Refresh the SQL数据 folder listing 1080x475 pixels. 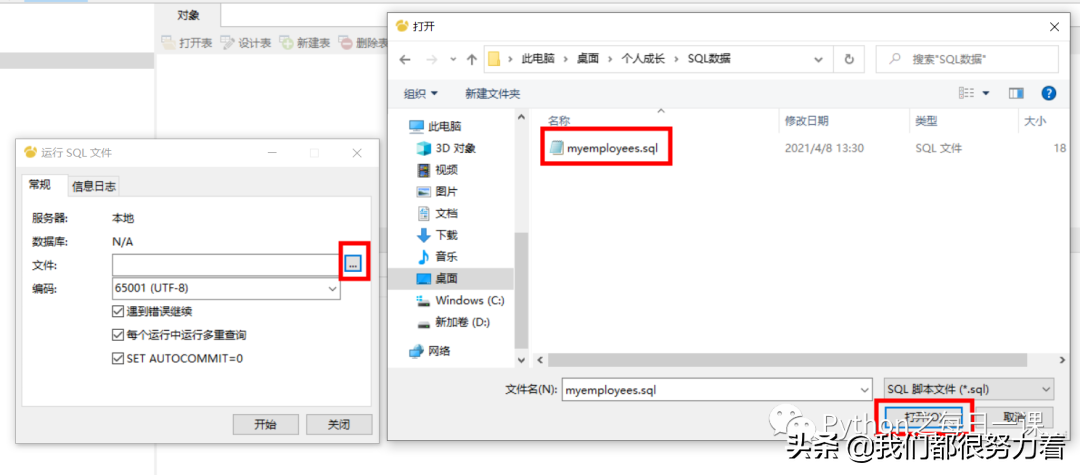point(850,59)
